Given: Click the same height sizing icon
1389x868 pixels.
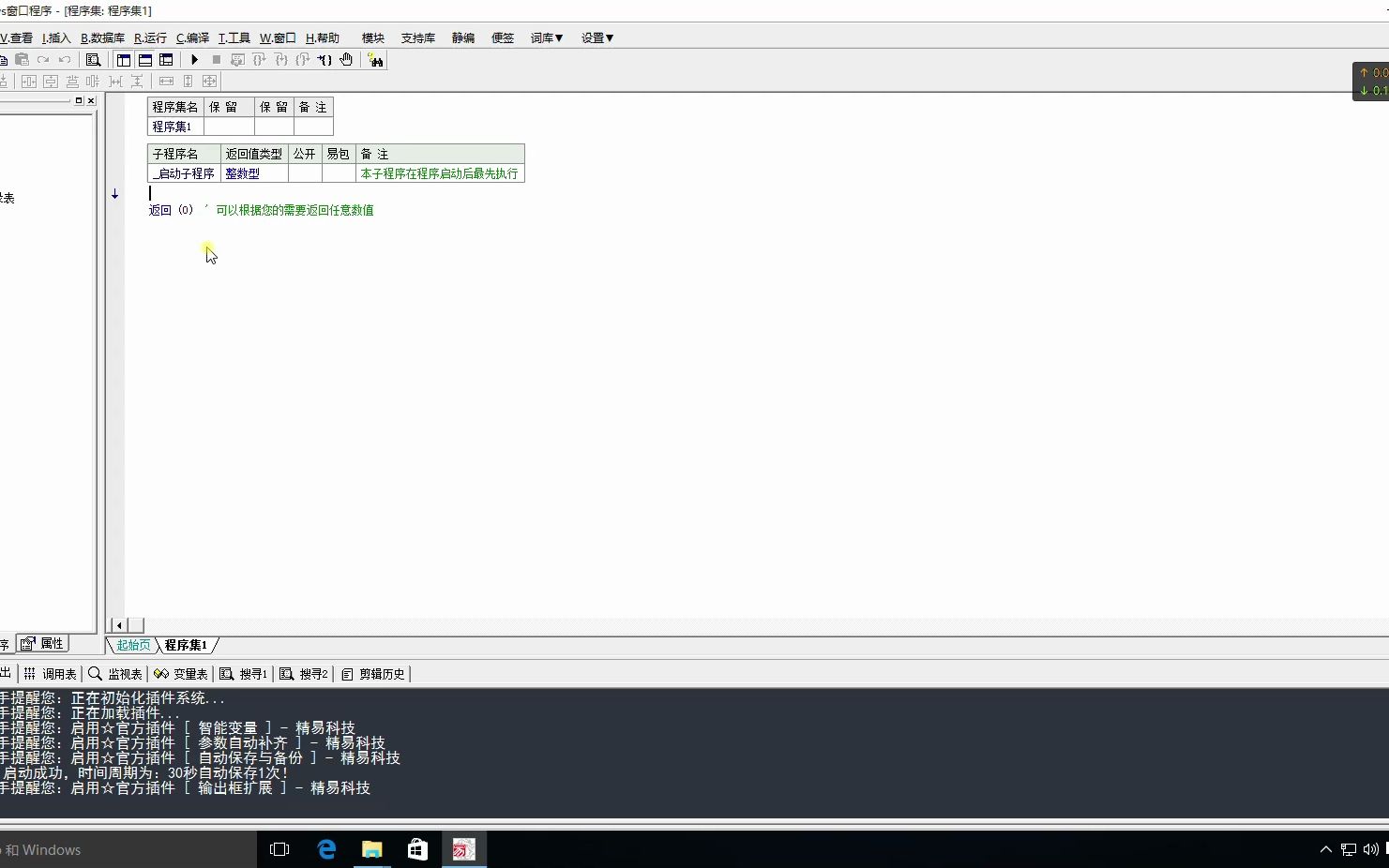Looking at the screenshot, I should (x=188, y=82).
